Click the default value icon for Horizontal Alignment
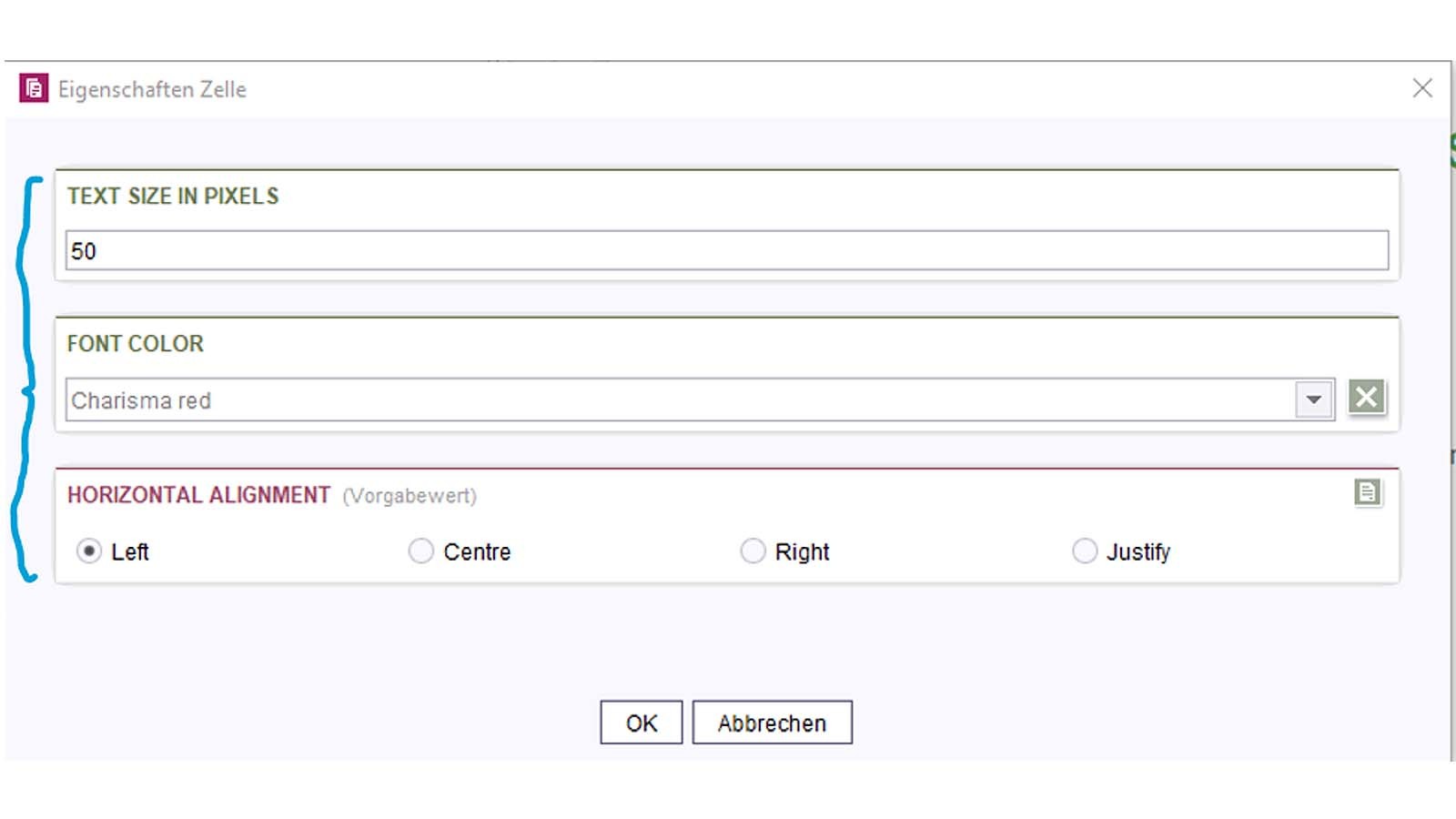This screenshot has width=1456, height=819. 1367,492
